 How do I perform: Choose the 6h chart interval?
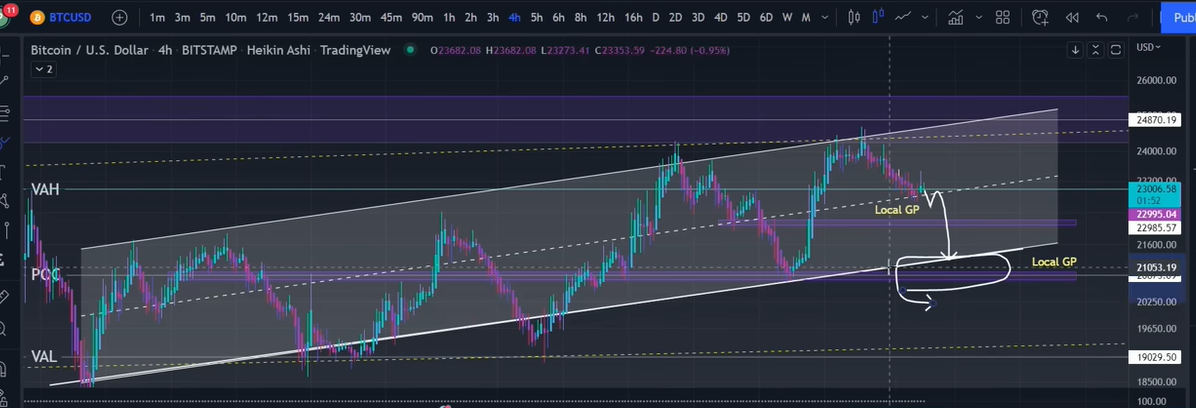559,17
